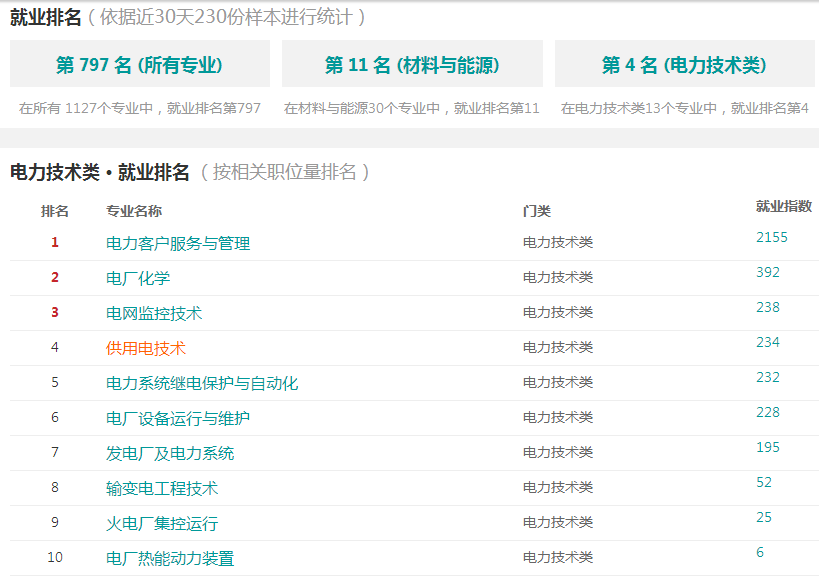Click the note 依据近30天230份样本进行统计
819x579 pixels.
coord(226,17)
